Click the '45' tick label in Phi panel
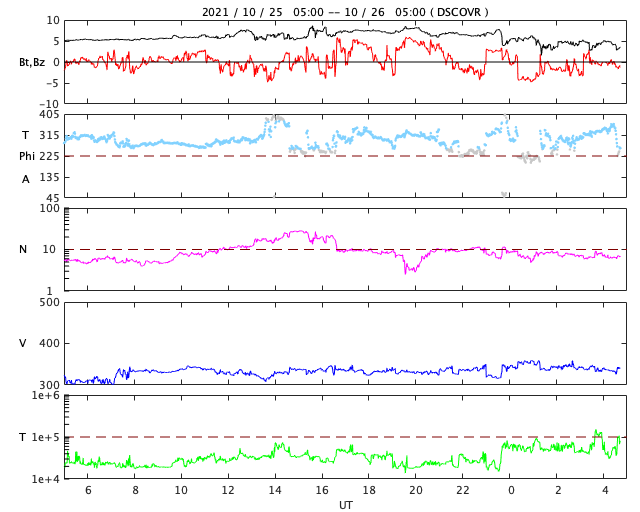Viewport: 640px width, 512px height. [x=53, y=198]
